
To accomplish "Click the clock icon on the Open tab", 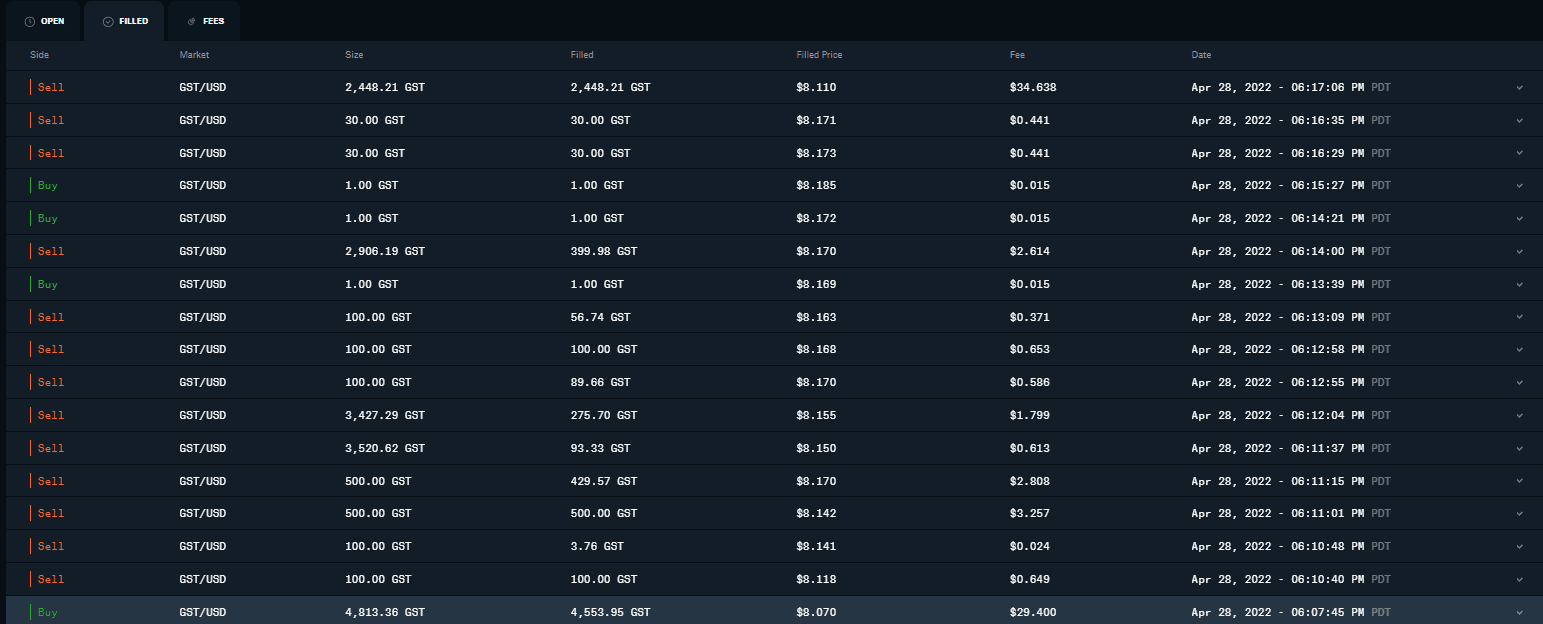I will pos(30,21).
